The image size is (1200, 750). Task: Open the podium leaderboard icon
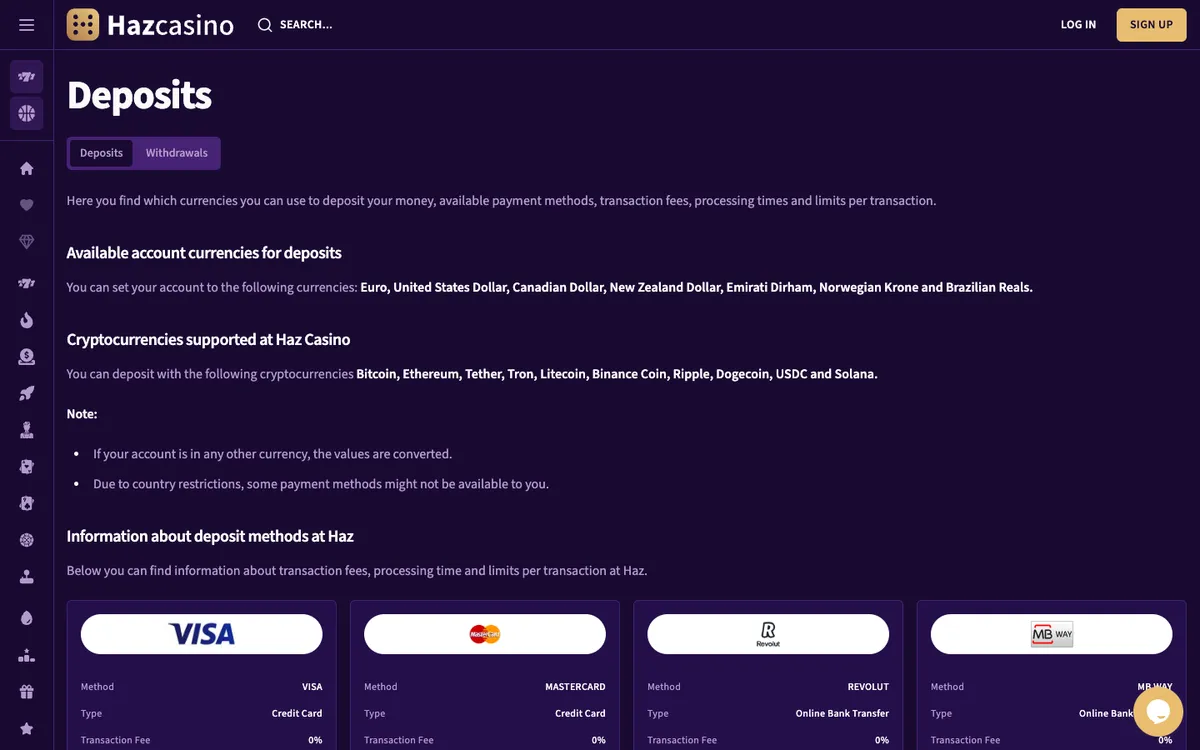click(27, 656)
